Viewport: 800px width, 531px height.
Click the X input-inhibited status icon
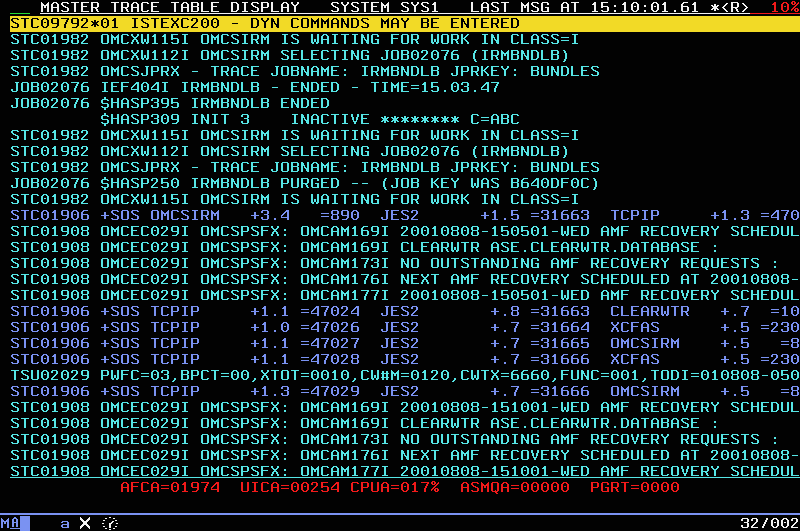(x=85, y=523)
